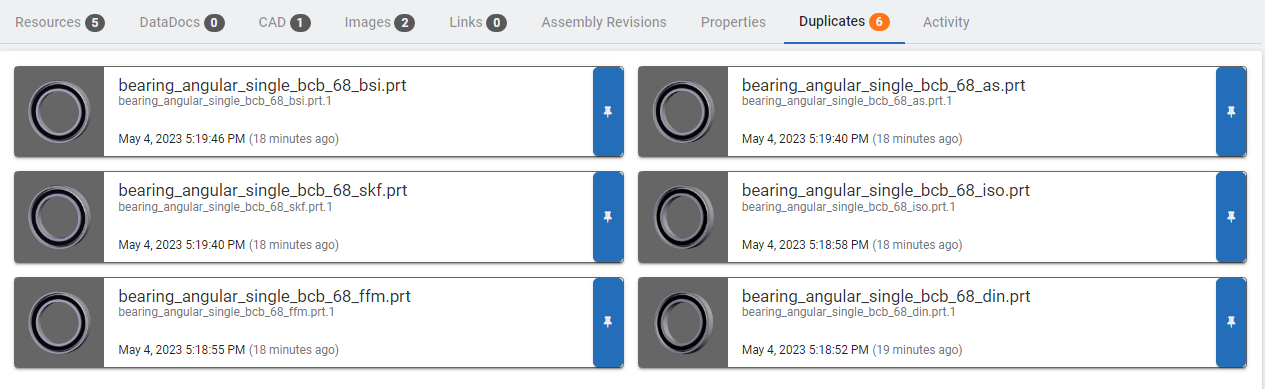1265x389 pixels.
Task: Switch to the DataDocs tab
Action: click(x=181, y=22)
